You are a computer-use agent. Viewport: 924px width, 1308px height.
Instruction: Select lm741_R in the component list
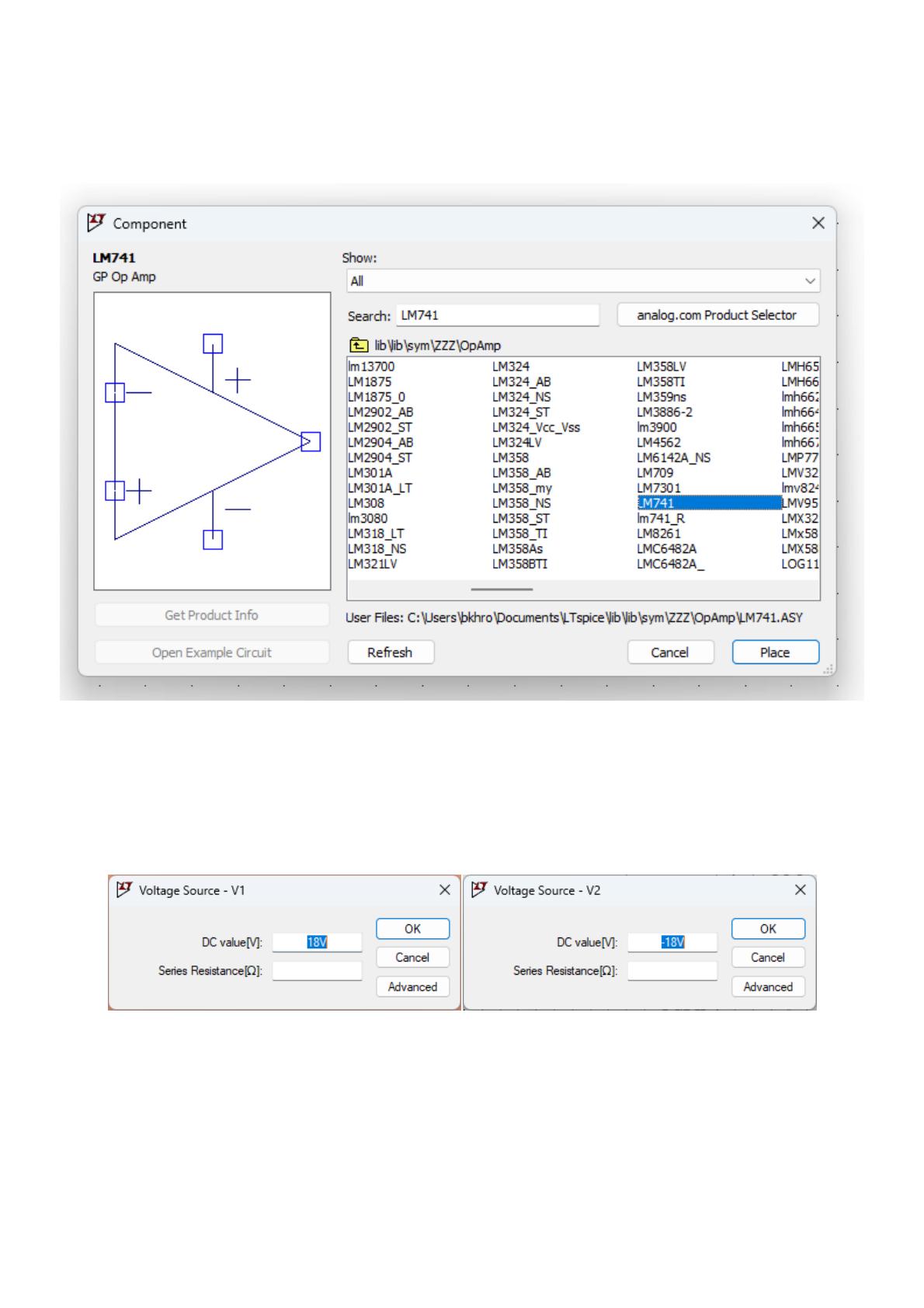coord(661,518)
